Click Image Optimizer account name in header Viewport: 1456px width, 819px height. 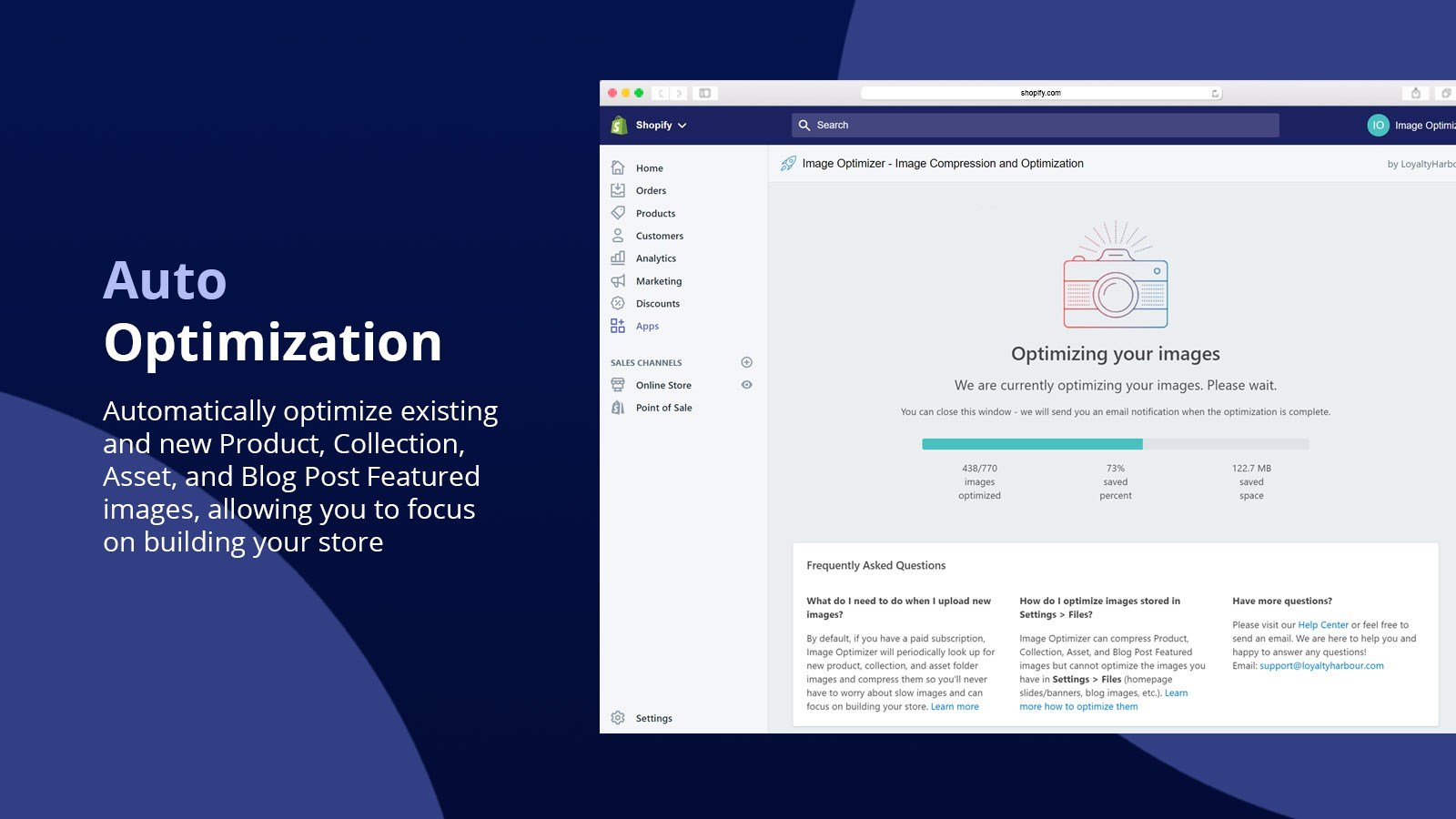(x=1425, y=126)
